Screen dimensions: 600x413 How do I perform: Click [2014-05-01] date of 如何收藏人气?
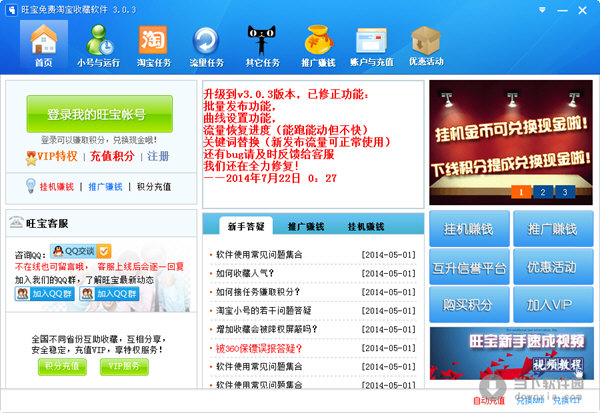click(x=388, y=273)
